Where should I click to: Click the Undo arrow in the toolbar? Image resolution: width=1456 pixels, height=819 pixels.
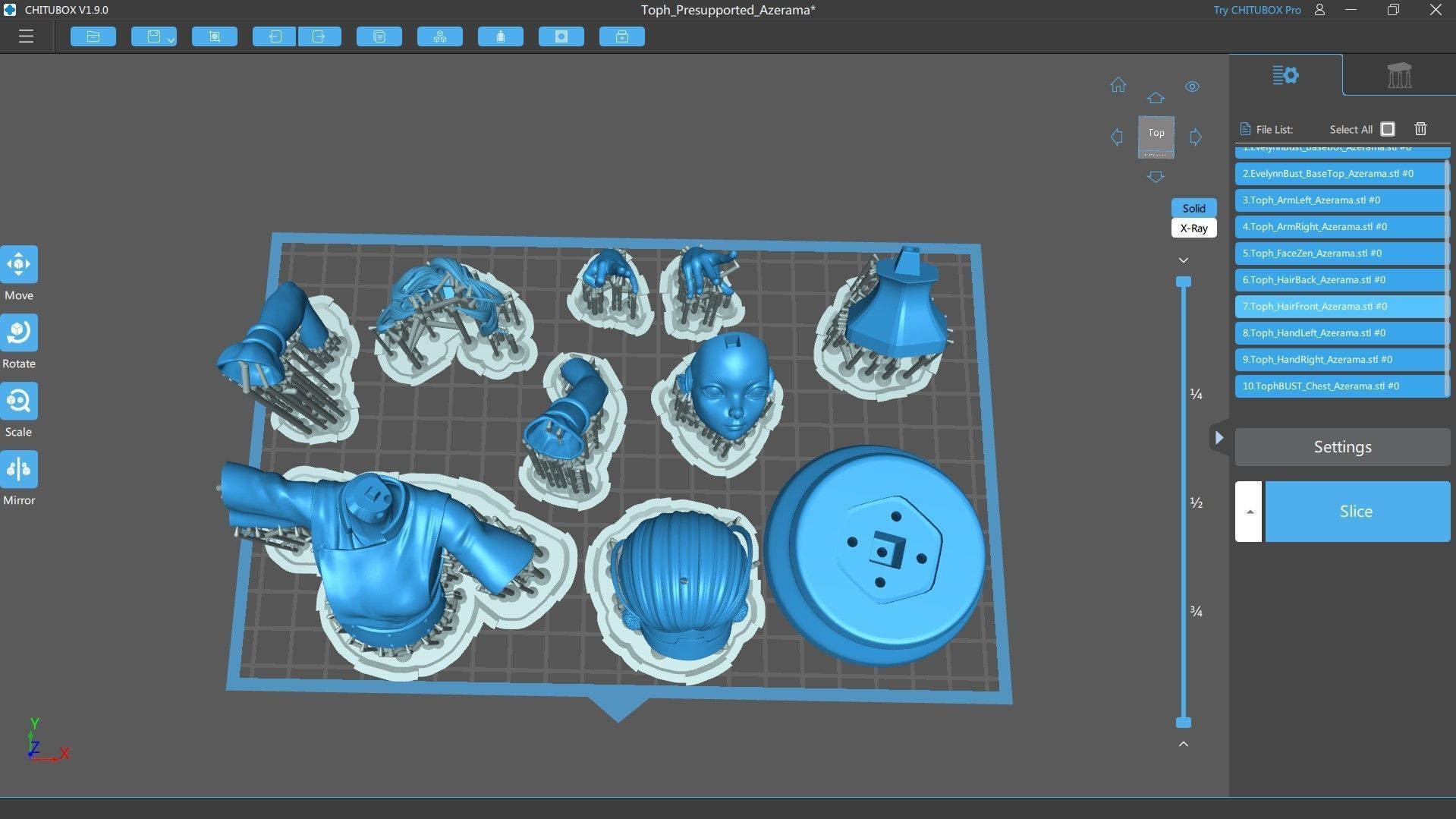[274, 36]
